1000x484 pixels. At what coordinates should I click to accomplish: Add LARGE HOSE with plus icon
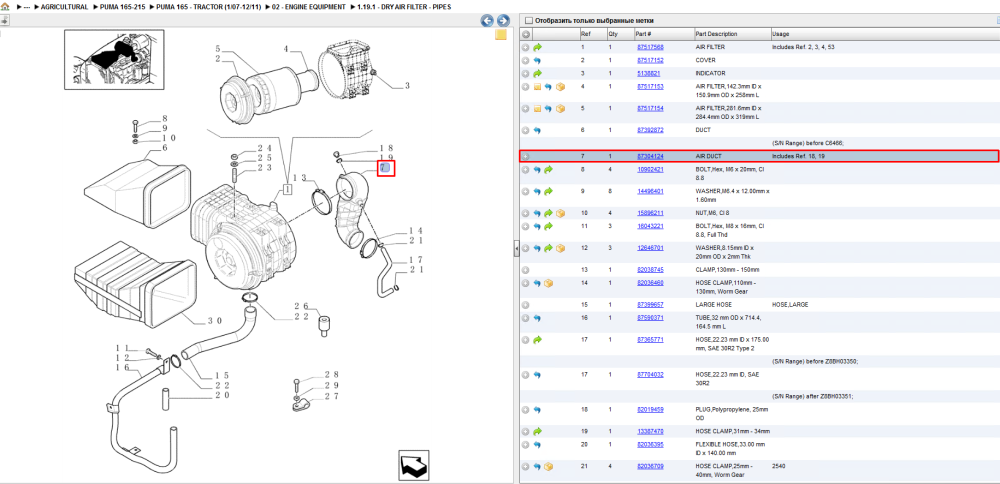[x=526, y=305]
